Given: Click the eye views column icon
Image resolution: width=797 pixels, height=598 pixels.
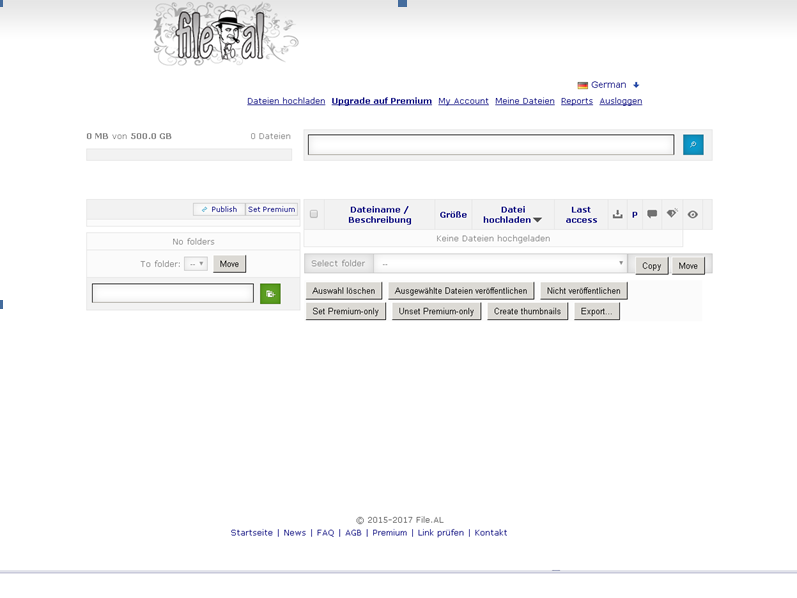Looking at the screenshot, I should click(692, 215).
